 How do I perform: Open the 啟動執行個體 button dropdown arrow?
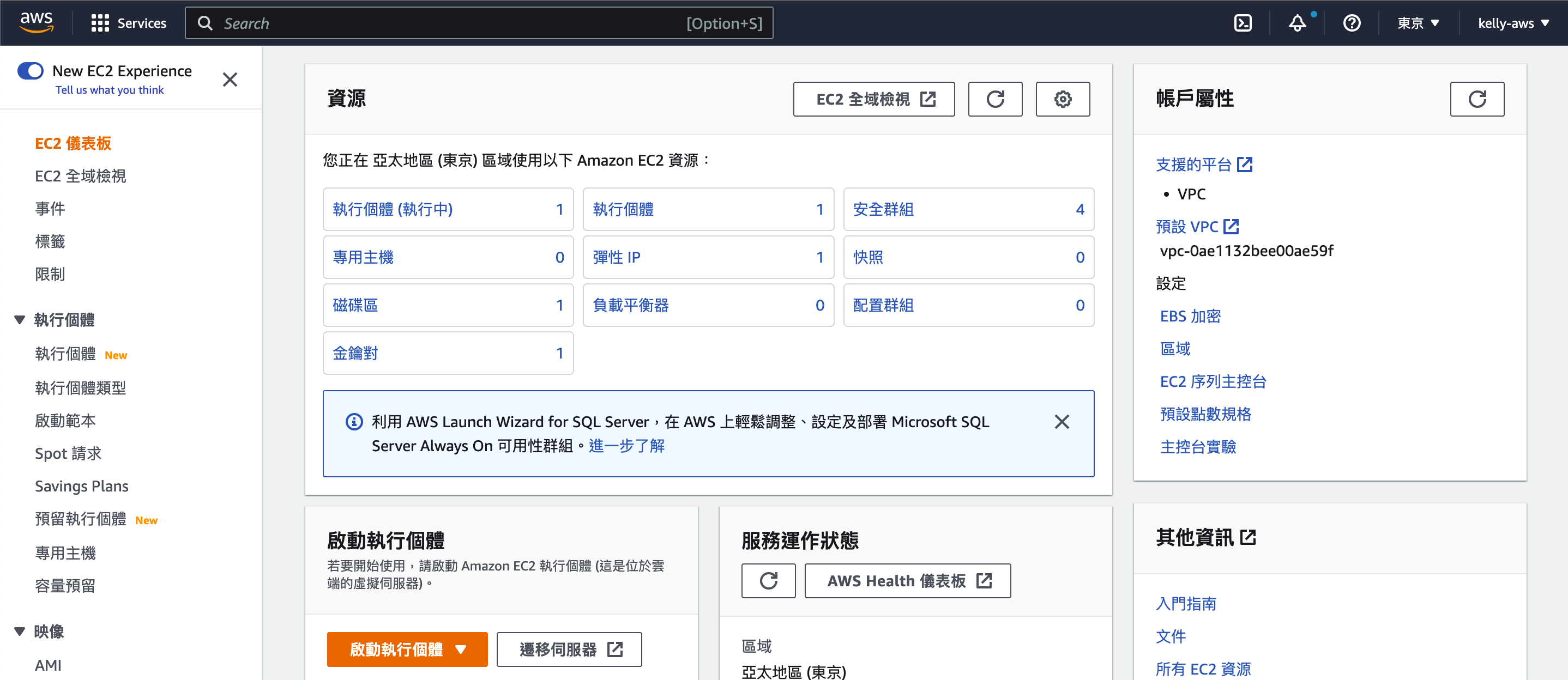461,649
